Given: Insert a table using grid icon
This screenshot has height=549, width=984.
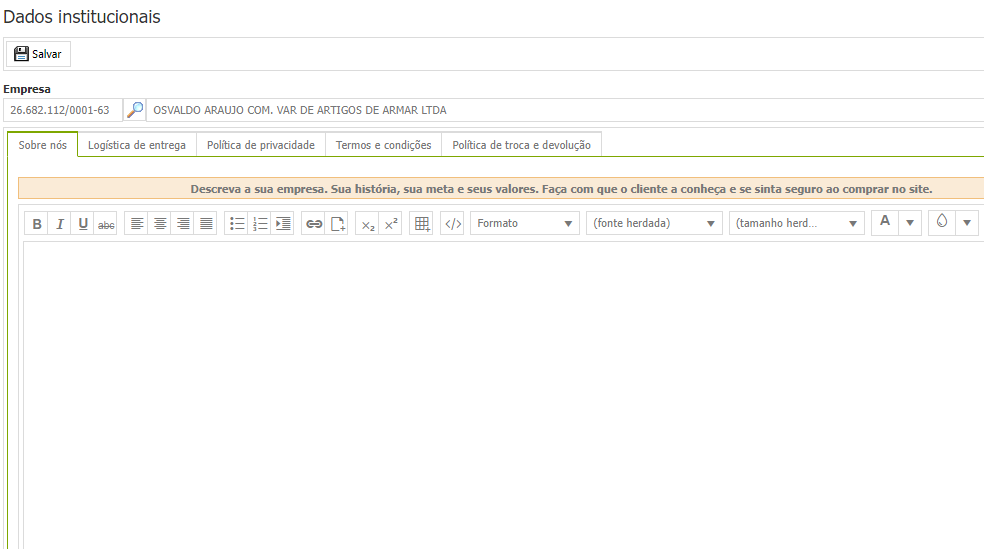Looking at the screenshot, I should point(422,224).
